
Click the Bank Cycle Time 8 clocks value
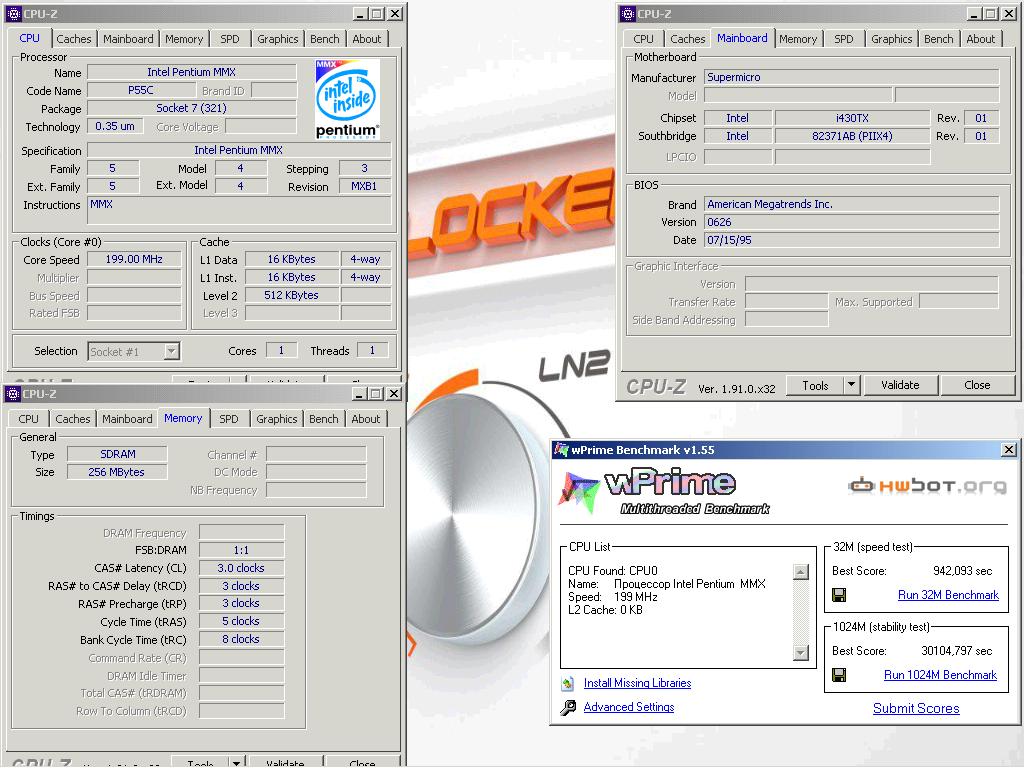click(241, 639)
